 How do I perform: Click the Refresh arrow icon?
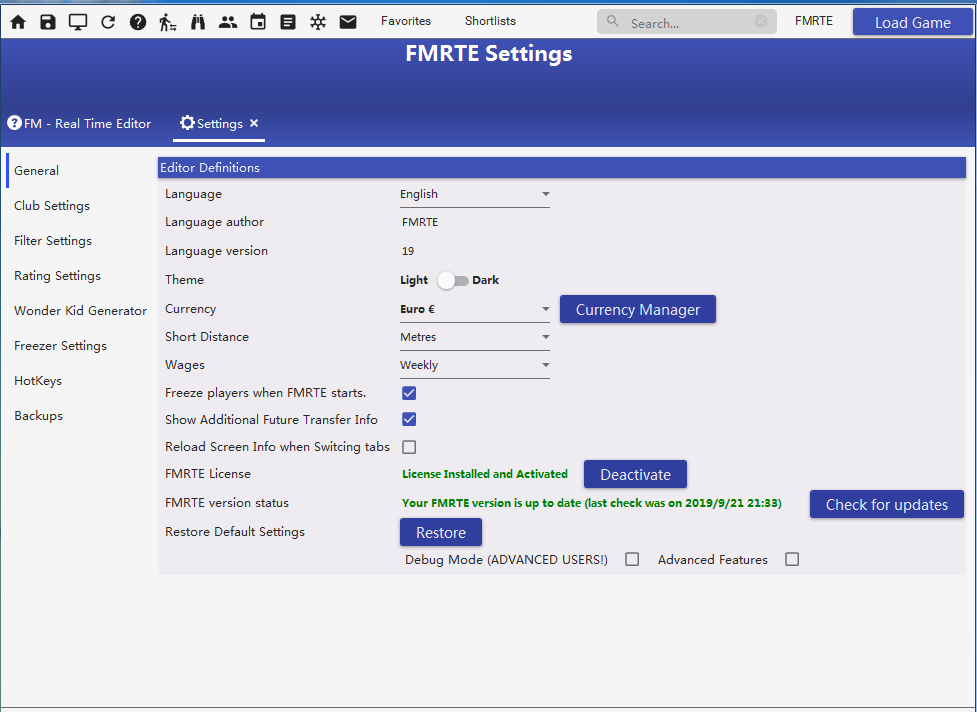coord(108,22)
